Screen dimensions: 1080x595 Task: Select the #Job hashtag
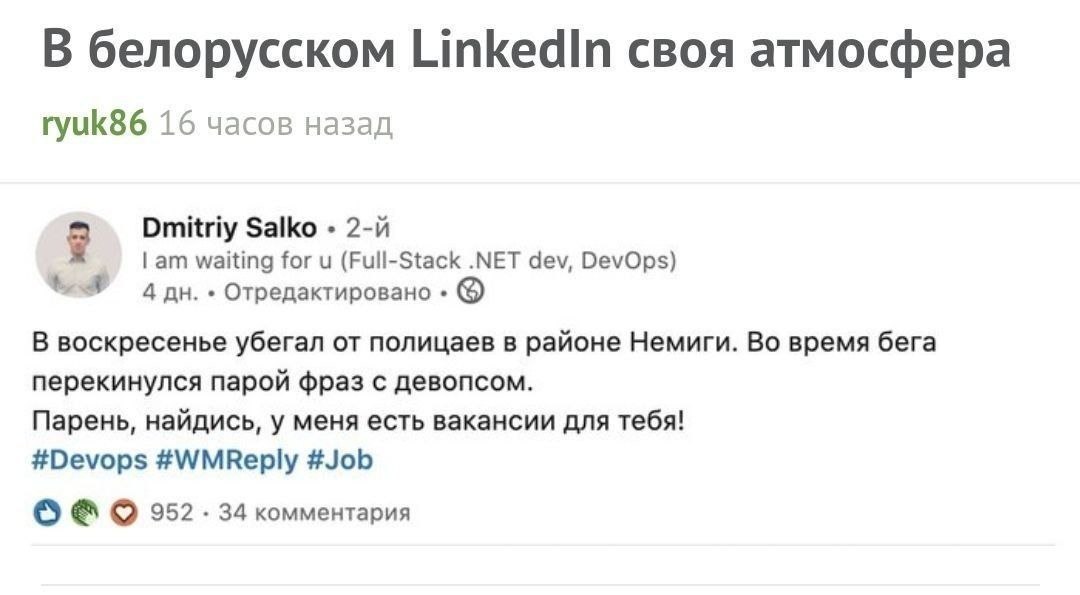[x=340, y=459]
